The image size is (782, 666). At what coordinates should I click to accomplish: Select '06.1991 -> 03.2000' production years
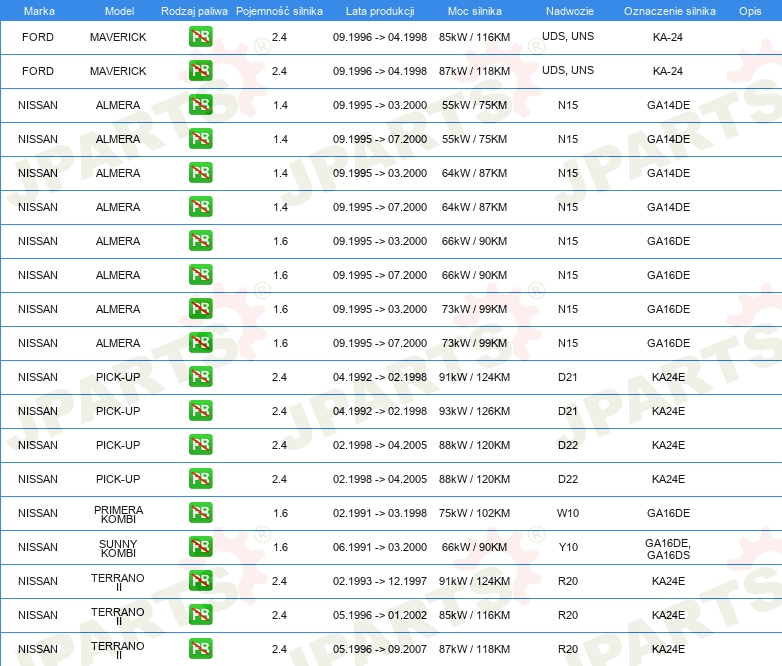380,547
